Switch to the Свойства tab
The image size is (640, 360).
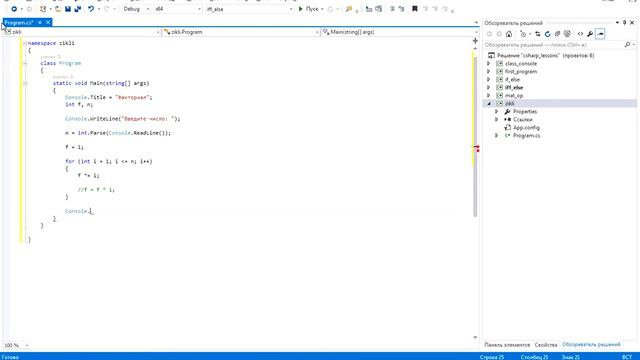[x=546, y=345]
